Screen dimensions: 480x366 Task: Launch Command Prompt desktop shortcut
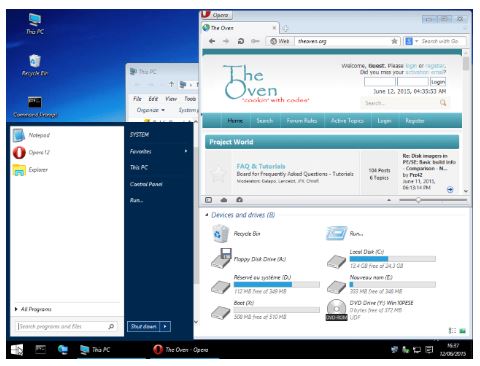(x=35, y=107)
